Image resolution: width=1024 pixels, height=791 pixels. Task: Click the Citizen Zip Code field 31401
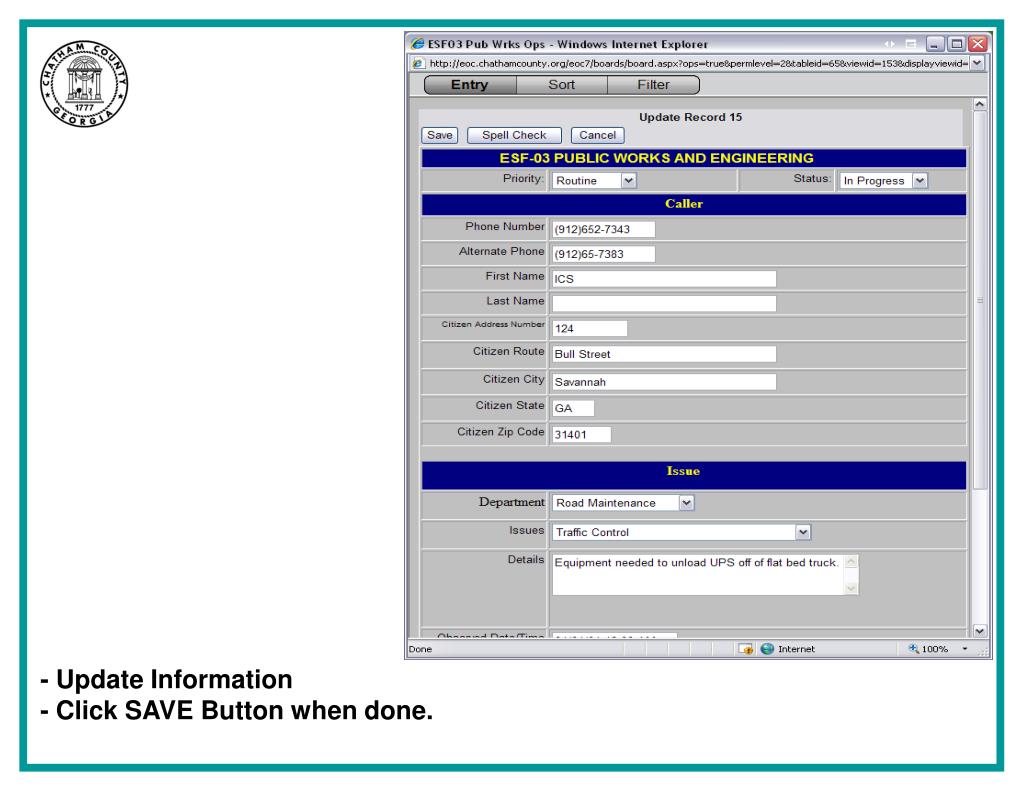tap(581, 434)
